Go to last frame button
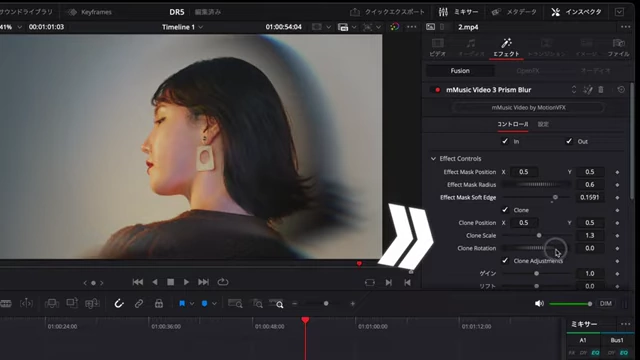Viewport: 640px width, 360px height. pyautogui.click(x=203, y=282)
